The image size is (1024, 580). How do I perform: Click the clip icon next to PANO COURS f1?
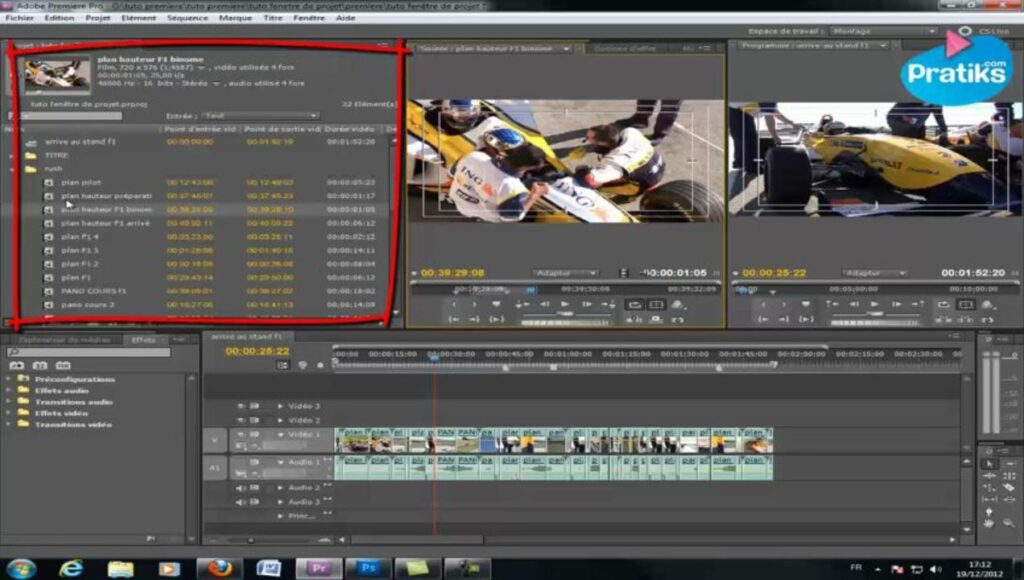point(48,291)
